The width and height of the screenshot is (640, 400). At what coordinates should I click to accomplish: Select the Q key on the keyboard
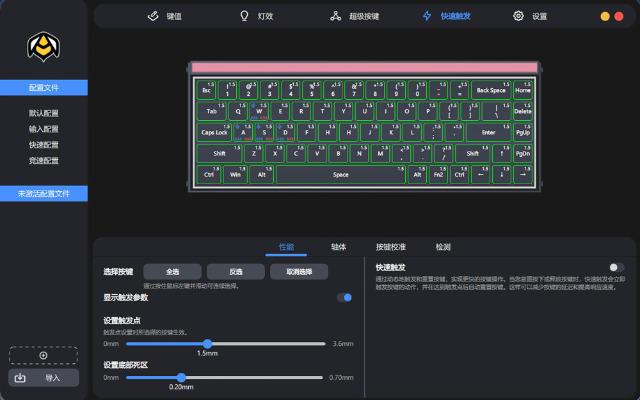pyautogui.click(x=238, y=111)
